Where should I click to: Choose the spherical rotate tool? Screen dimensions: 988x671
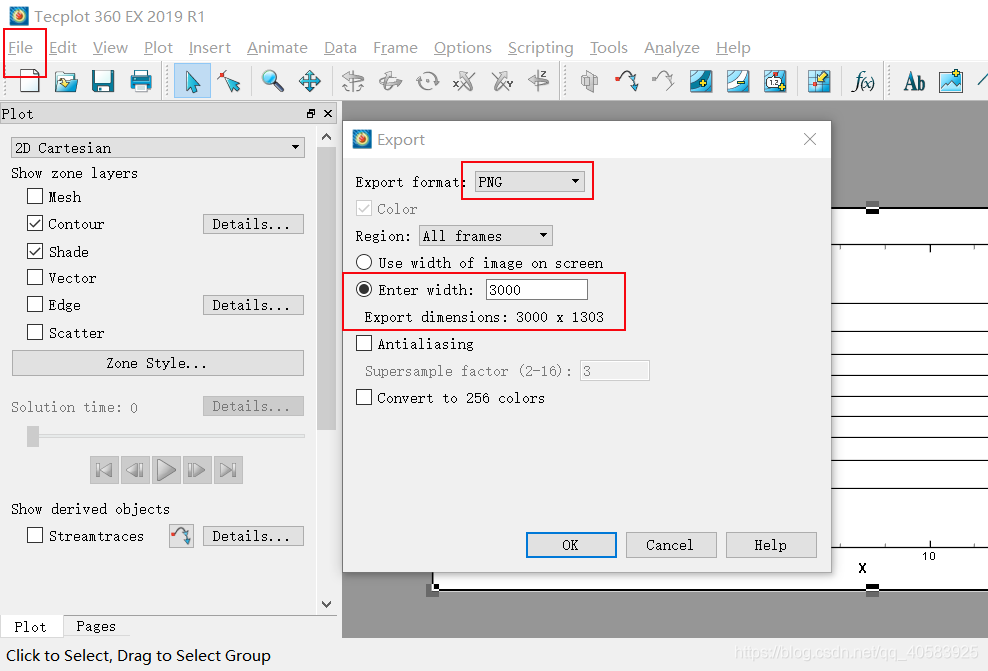tap(353, 81)
